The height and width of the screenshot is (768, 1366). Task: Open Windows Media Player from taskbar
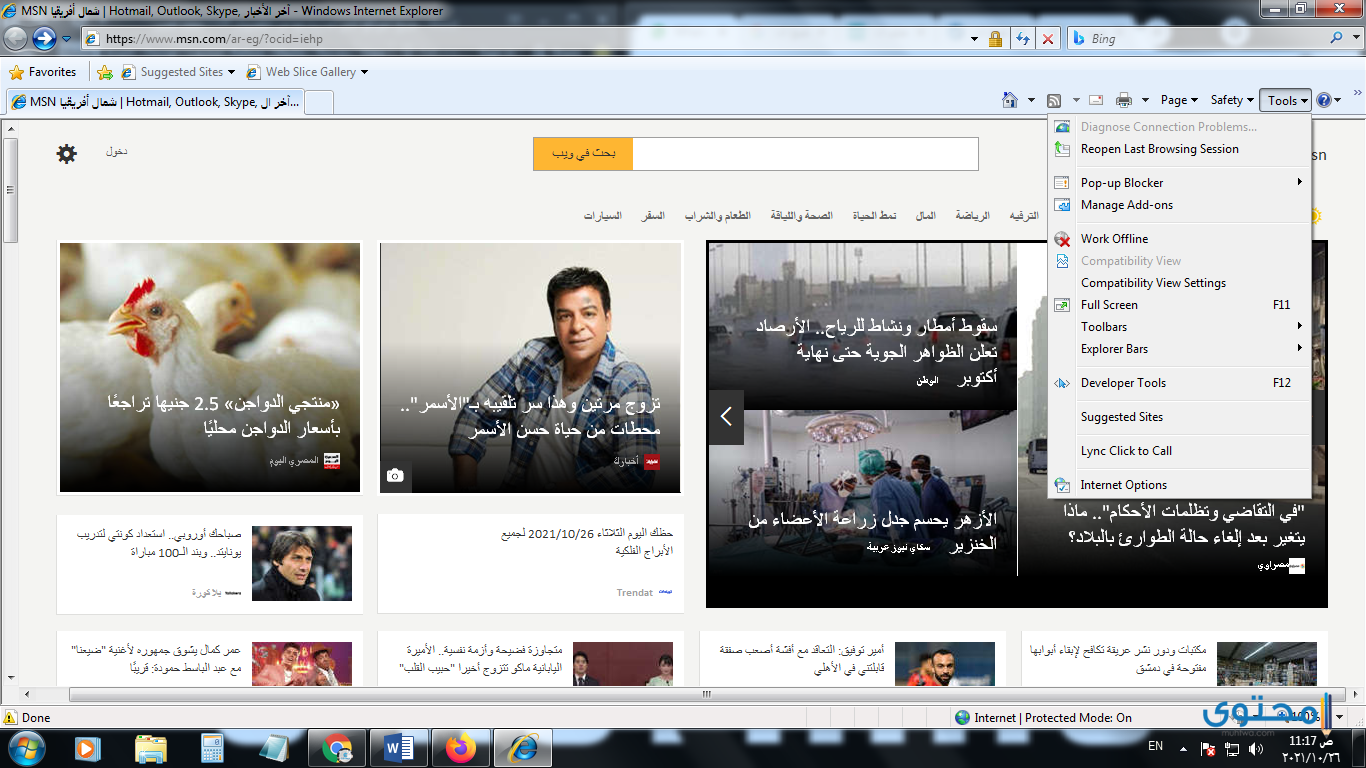(86, 747)
